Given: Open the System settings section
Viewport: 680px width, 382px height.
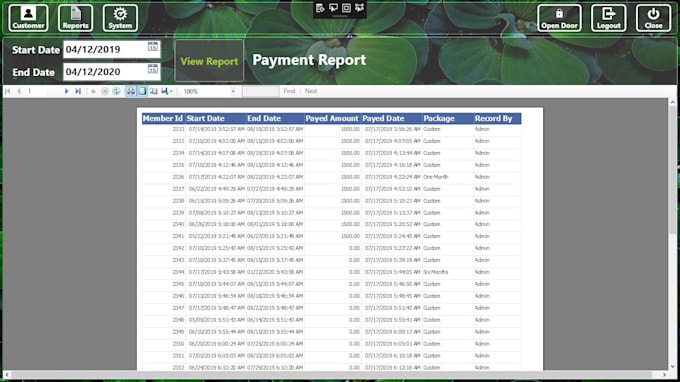Looking at the screenshot, I should (x=120, y=18).
